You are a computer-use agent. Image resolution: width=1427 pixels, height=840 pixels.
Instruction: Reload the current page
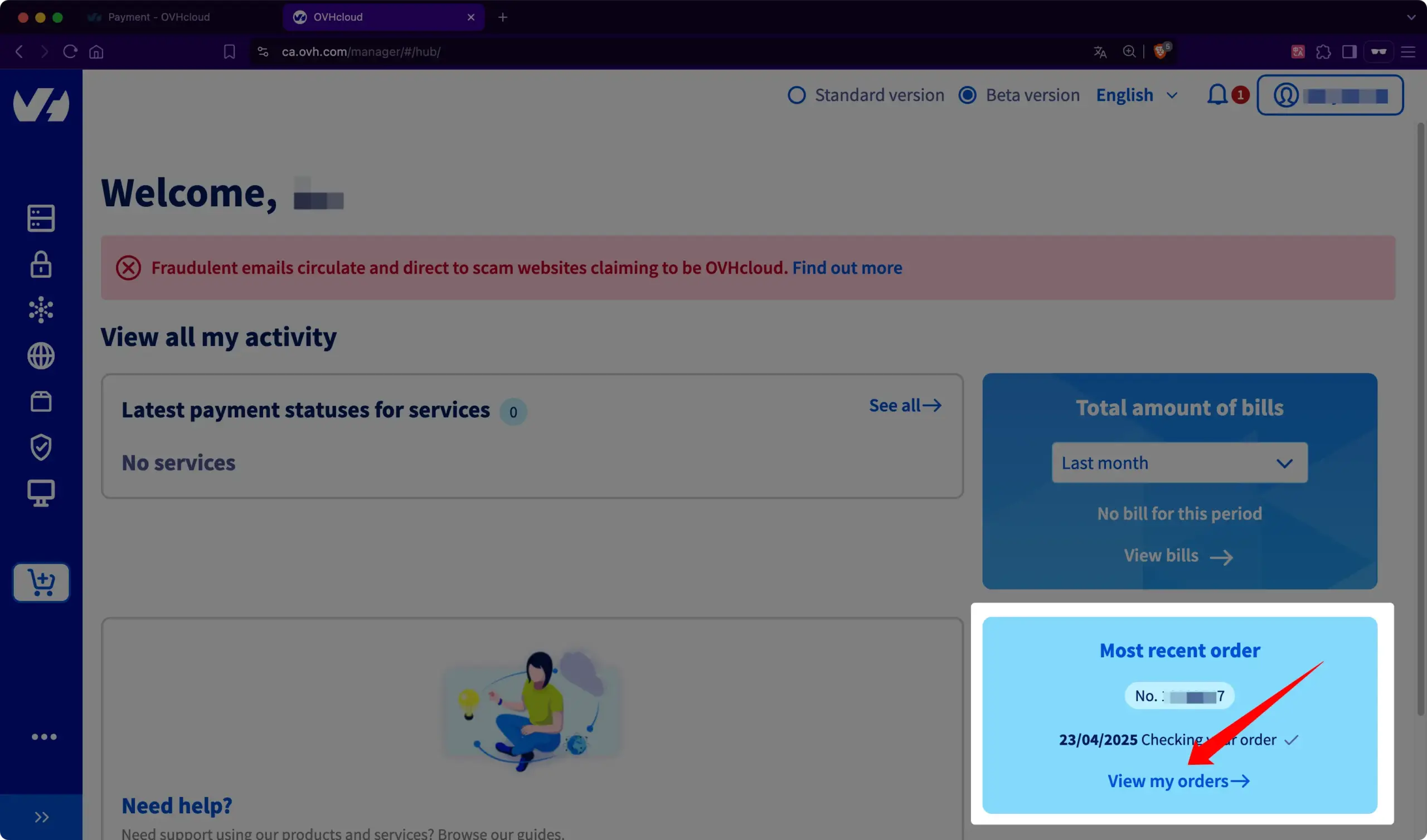(x=70, y=51)
